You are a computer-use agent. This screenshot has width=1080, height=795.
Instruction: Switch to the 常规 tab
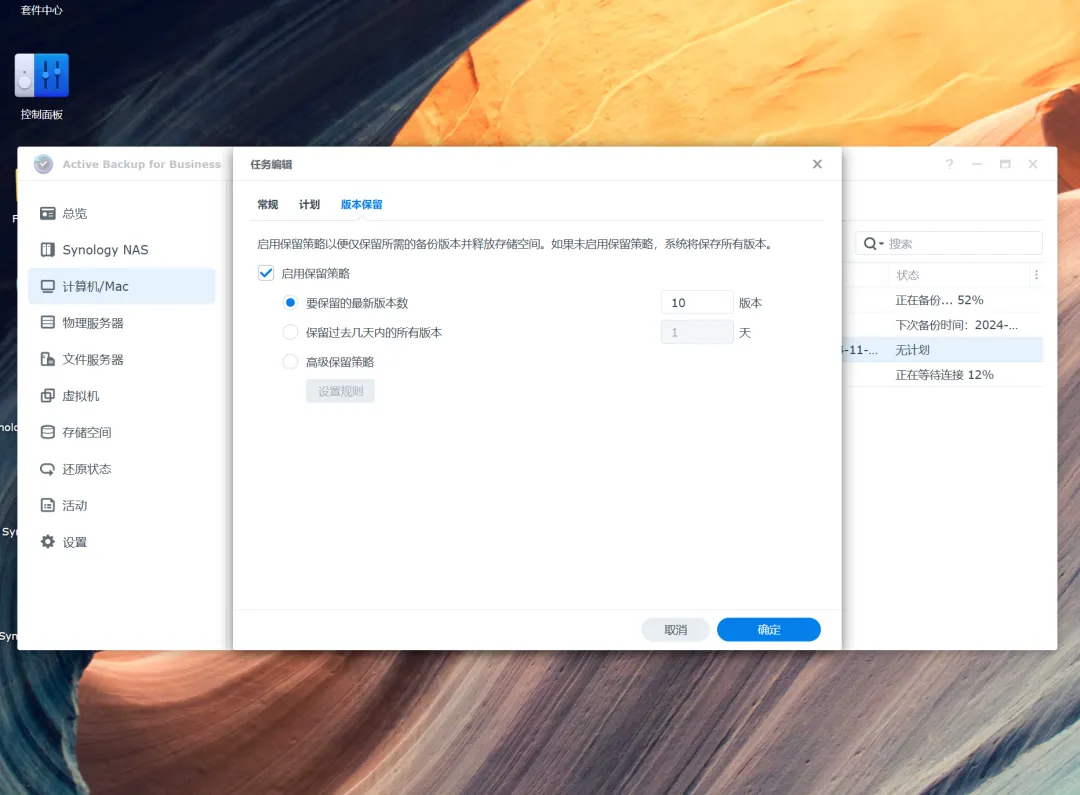pos(267,204)
